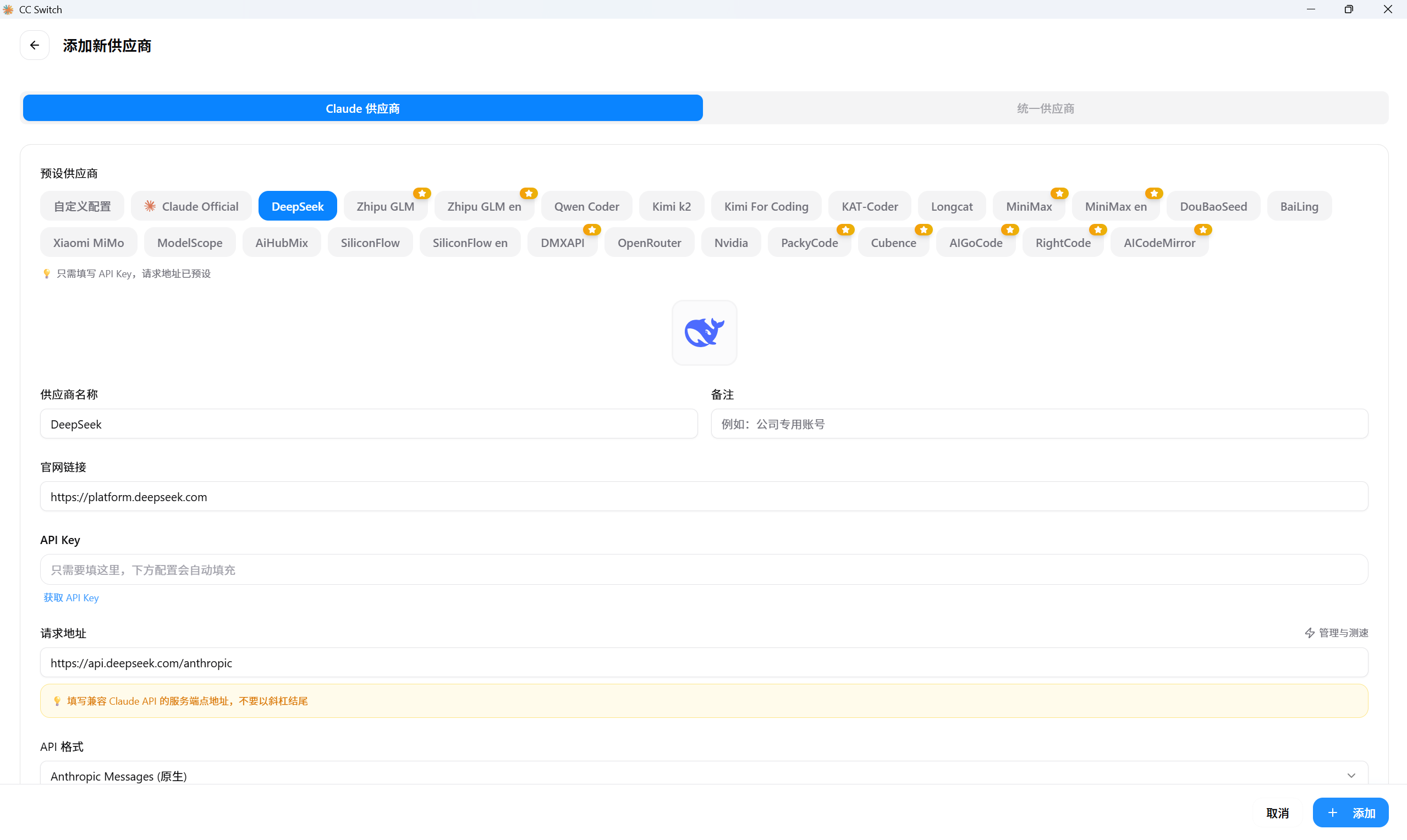Click the Claude Official starburst icon

pyautogui.click(x=150, y=206)
